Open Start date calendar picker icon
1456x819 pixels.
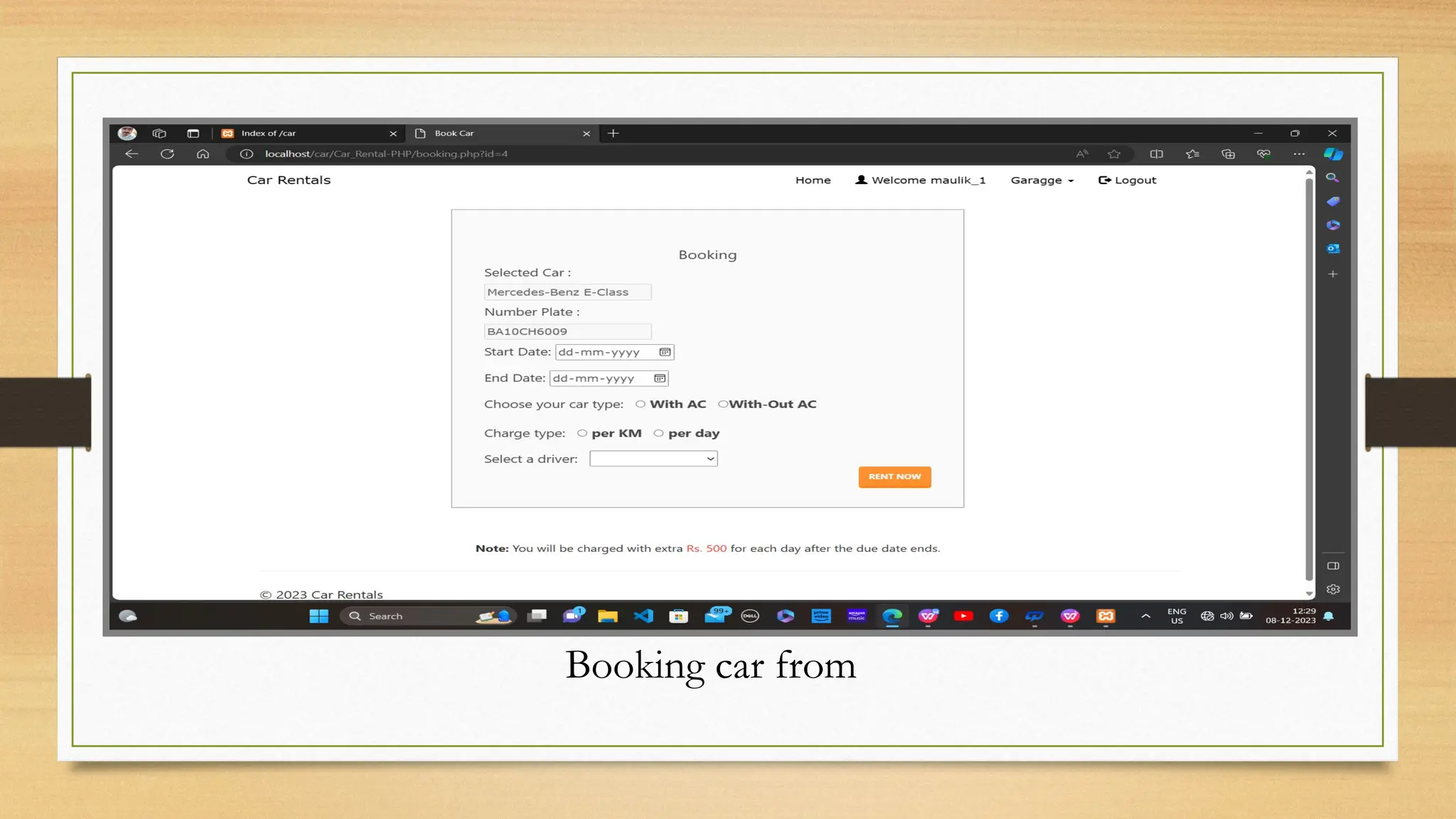(665, 352)
